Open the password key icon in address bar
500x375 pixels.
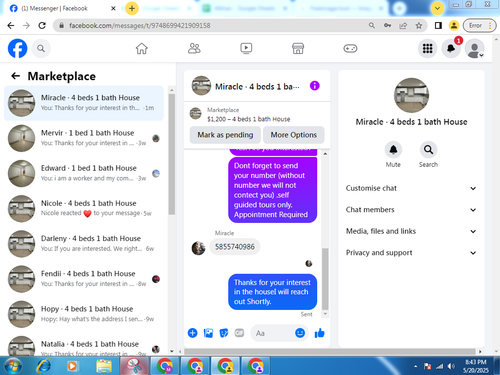point(387,25)
